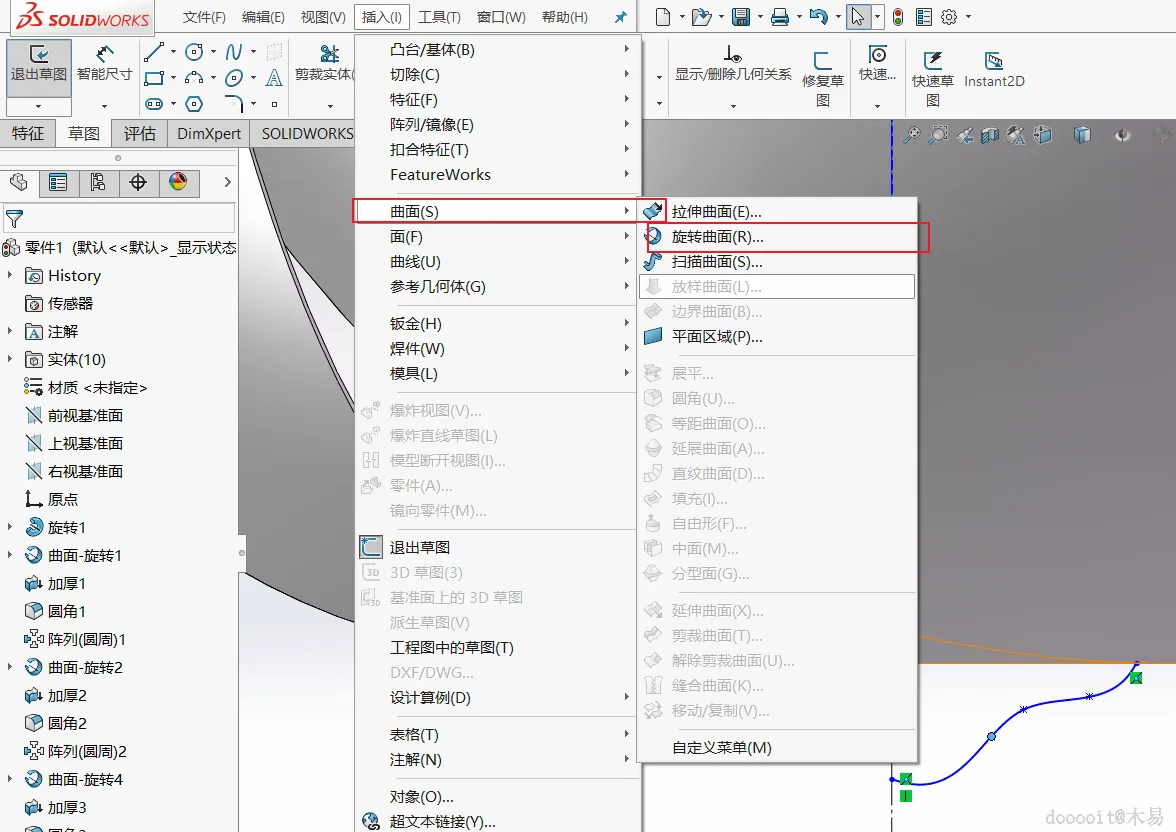
Task: Select the Ellipse sketch tool
Action: [x=234, y=77]
